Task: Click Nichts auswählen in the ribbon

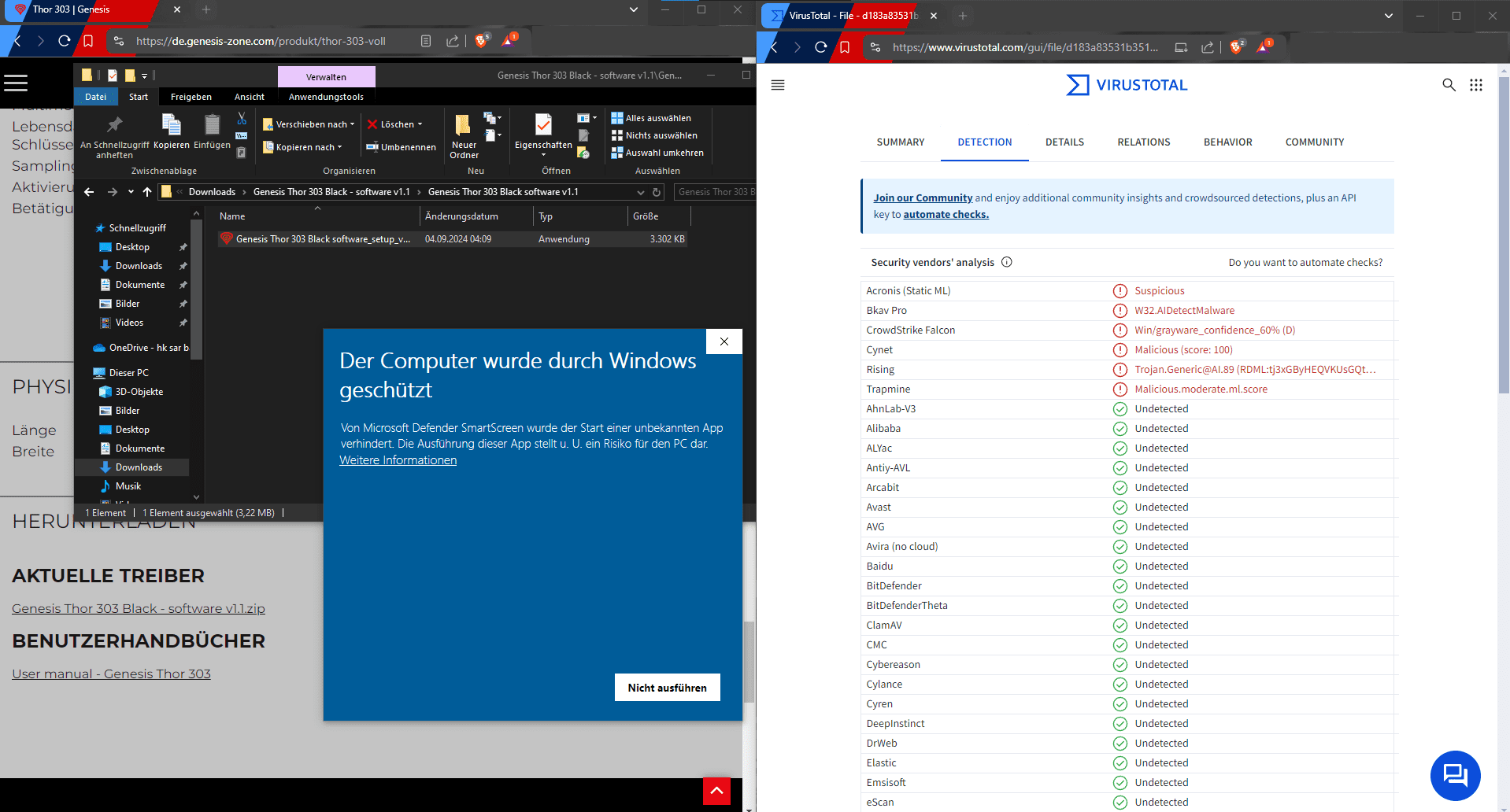Action: 654,135
